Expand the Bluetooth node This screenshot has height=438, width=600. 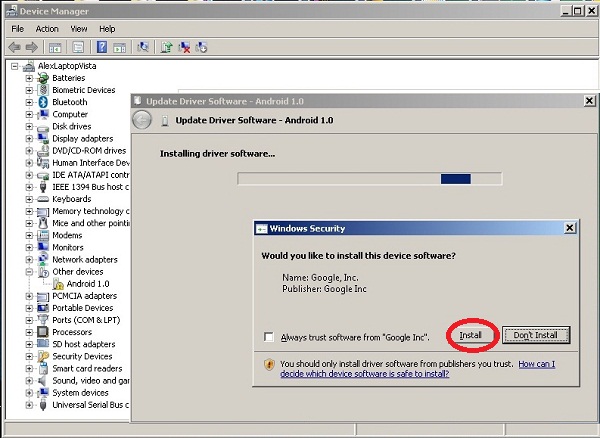(x=29, y=102)
